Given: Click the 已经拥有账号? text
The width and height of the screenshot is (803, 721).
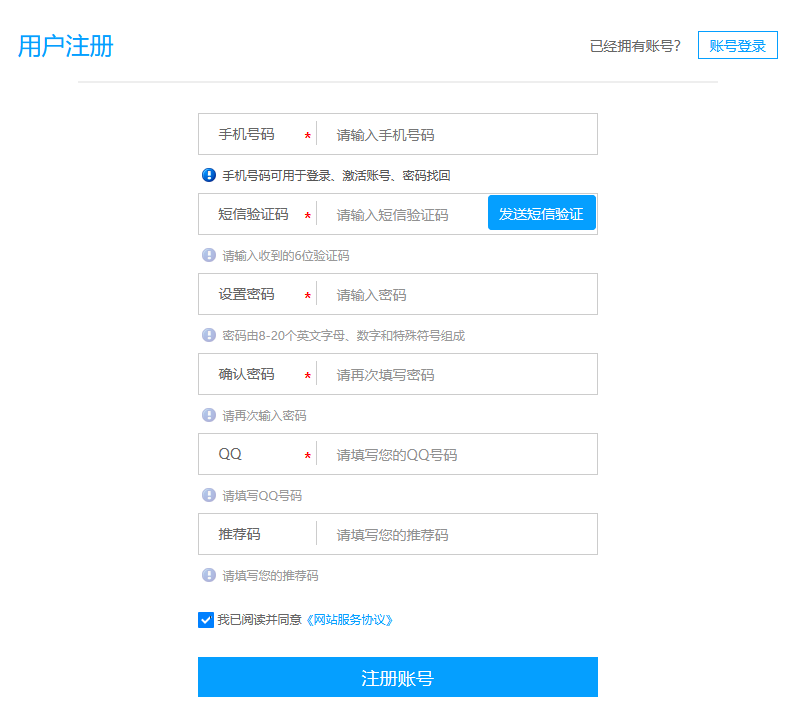Looking at the screenshot, I should (x=635, y=46).
